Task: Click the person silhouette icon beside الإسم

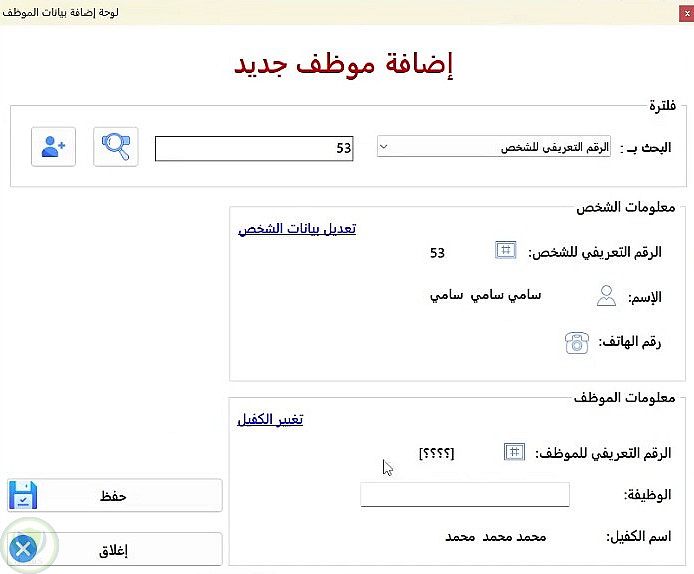Action: tap(606, 296)
